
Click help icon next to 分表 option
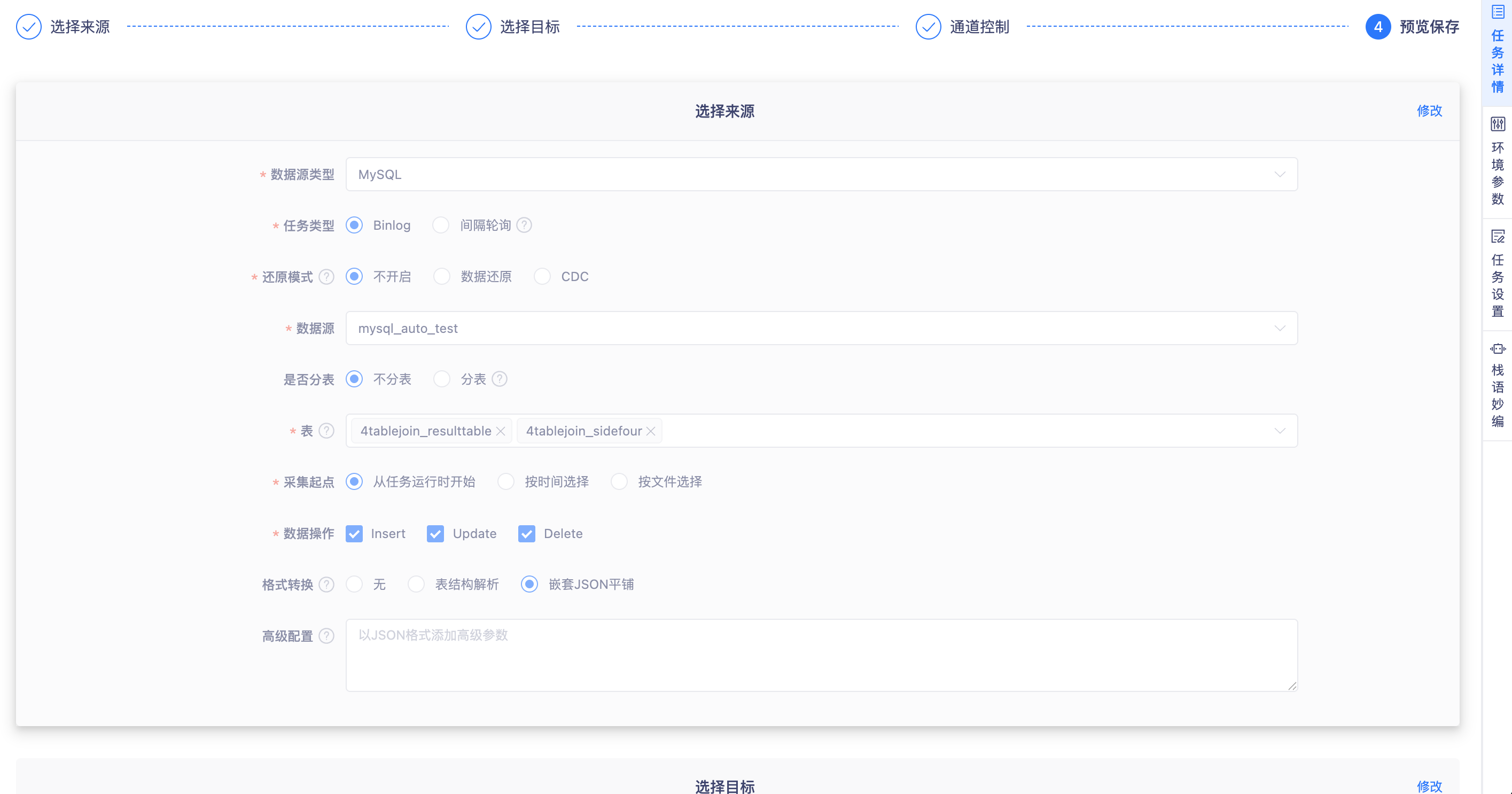point(500,380)
